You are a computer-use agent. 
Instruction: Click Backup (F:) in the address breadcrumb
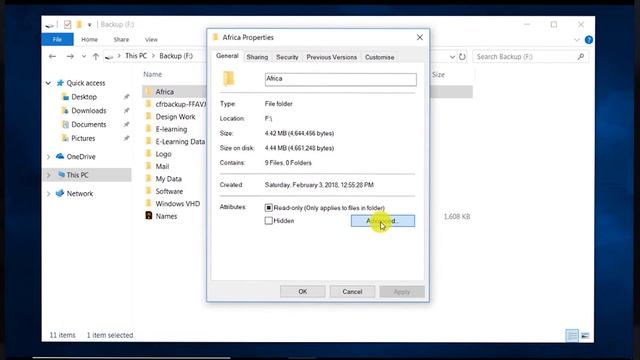(x=176, y=56)
